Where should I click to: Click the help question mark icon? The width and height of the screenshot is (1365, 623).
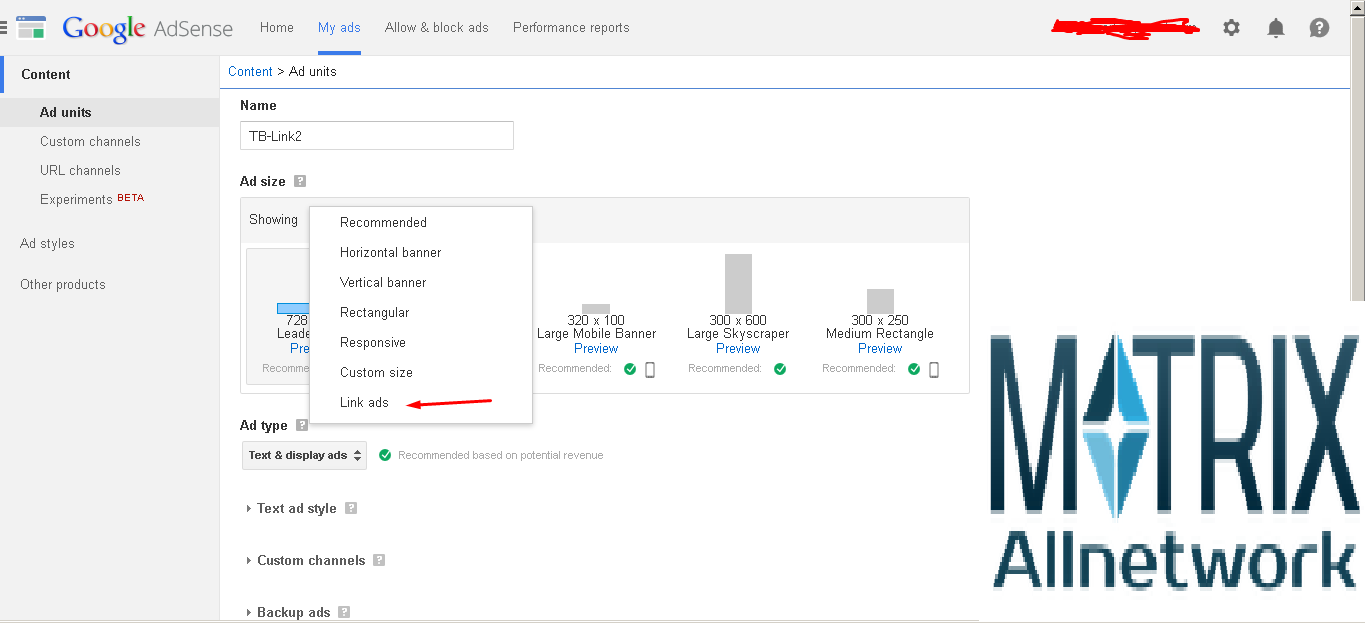tap(1319, 28)
